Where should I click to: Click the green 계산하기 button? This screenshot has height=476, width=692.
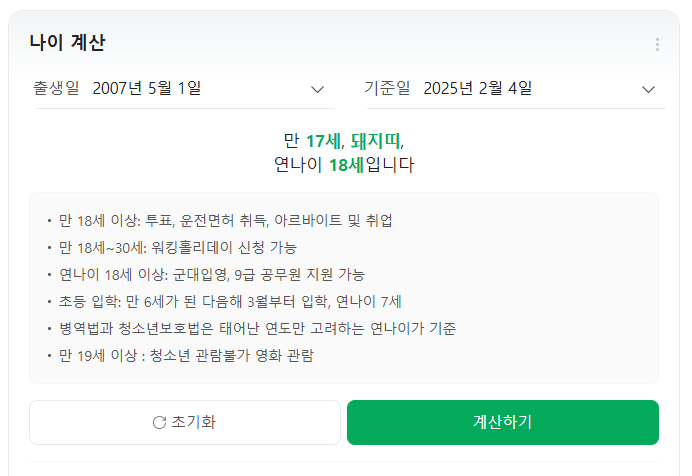click(x=503, y=422)
